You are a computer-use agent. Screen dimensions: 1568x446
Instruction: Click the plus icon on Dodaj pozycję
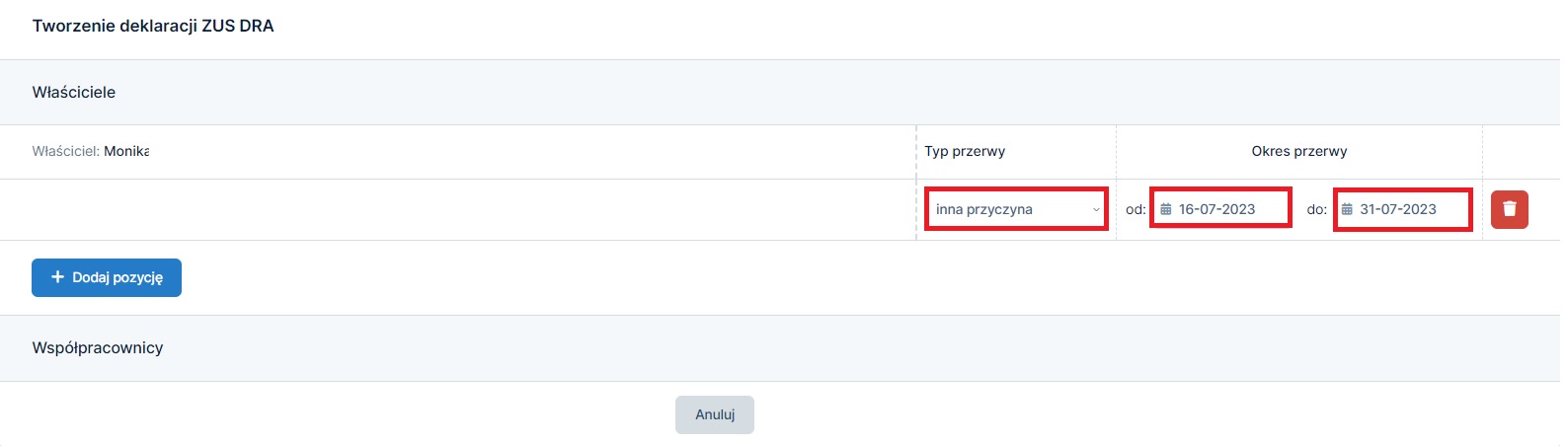[x=57, y=277]
